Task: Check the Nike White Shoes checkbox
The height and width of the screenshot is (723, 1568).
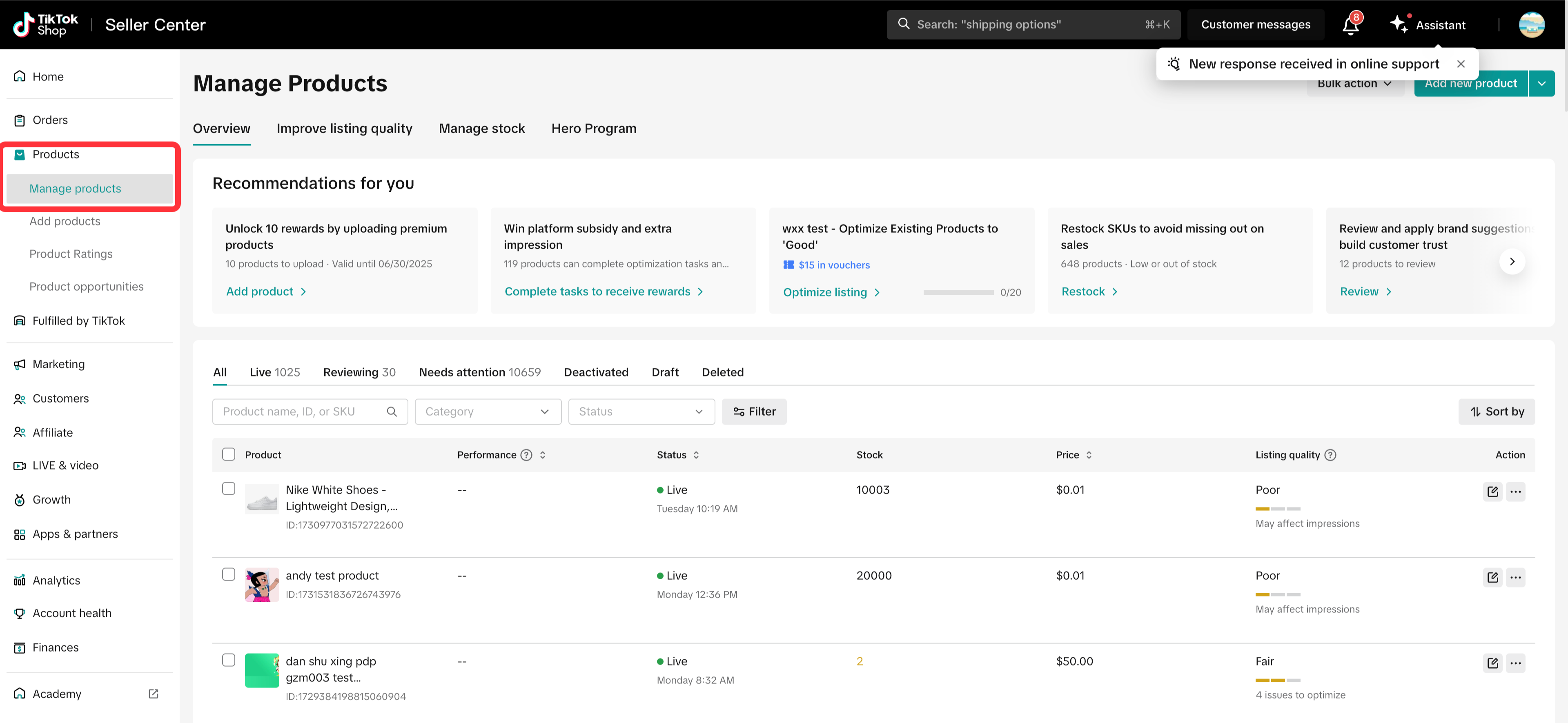Action: pyautogui.click(x=228, y=489)
